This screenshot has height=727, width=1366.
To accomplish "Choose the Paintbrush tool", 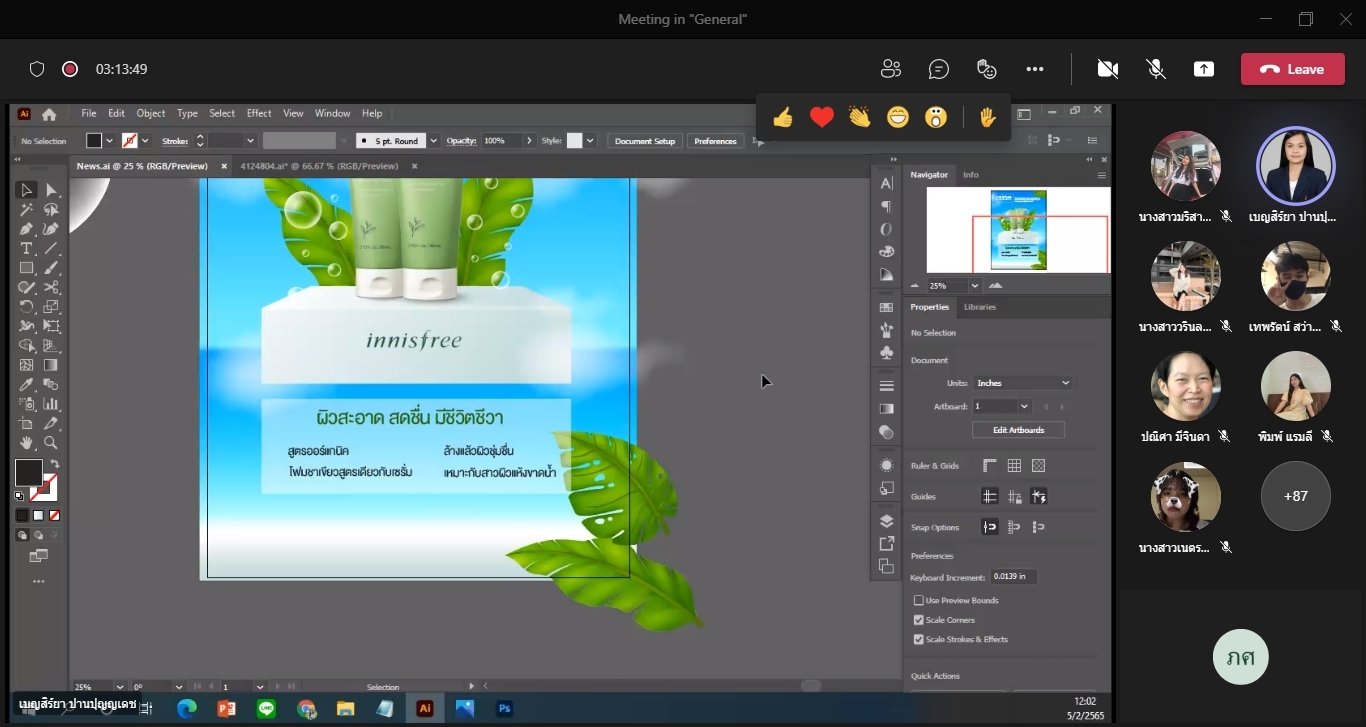I will coord(51,268).
